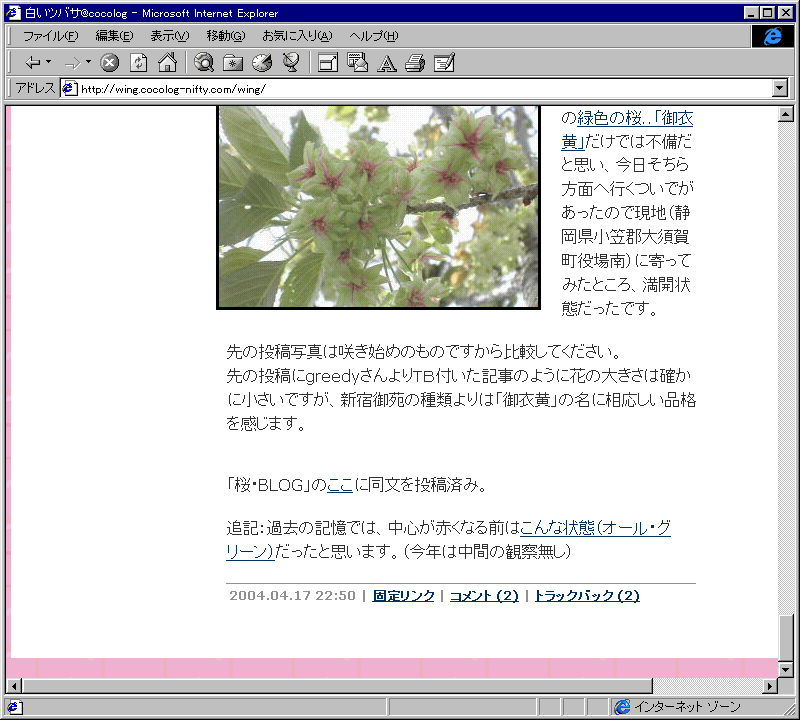The width and height of the screenshot is (800, 720).
Task: Click the timestamp 2004.04.17 22:50
Action: [292, 595]
